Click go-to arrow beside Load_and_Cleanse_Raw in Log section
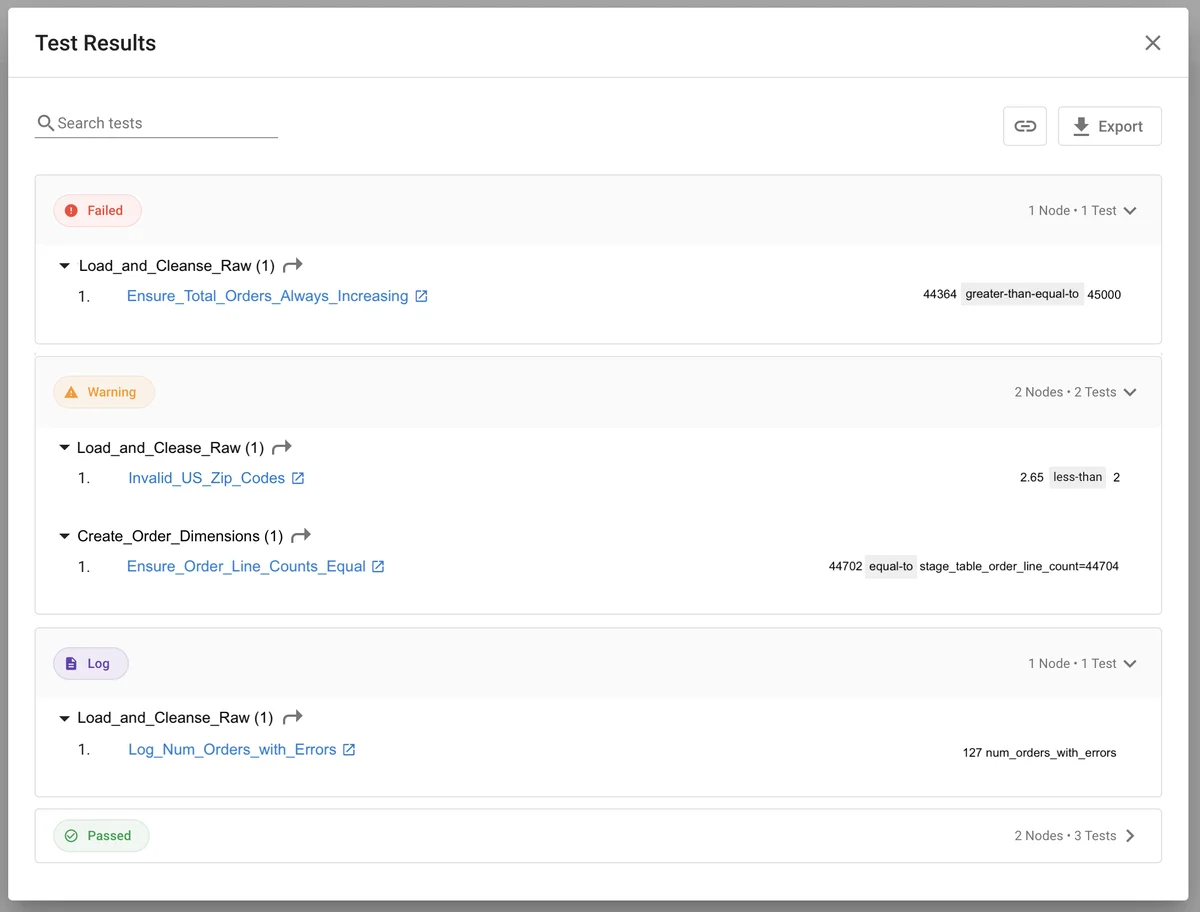This screenshot has height=912, width=1200. [292, 717]
